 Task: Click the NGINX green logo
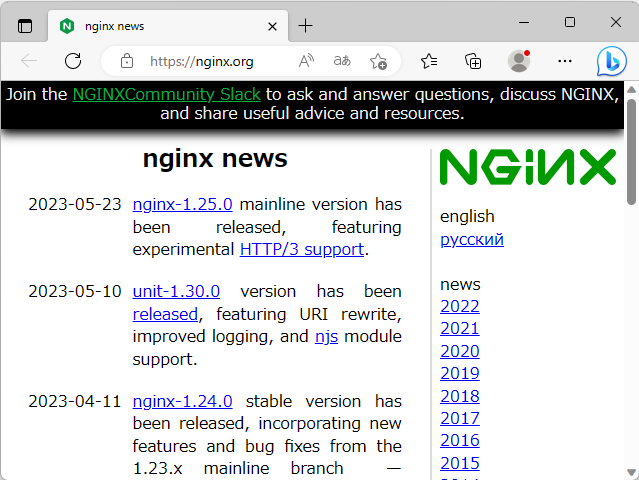coord(528,167)
